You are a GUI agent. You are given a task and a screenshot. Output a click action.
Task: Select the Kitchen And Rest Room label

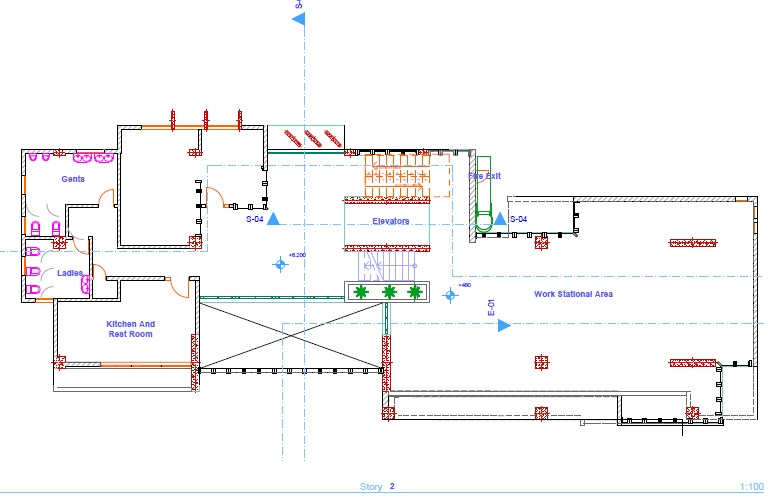click(x=131, y=329)
